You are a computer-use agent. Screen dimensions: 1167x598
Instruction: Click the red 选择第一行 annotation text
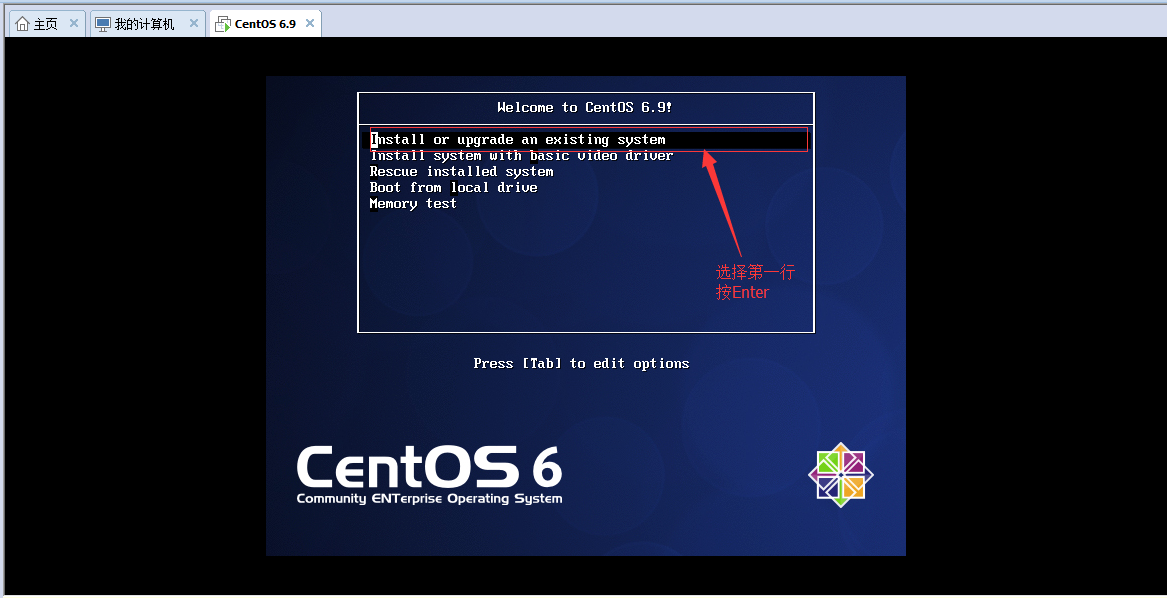click(755, 272)
